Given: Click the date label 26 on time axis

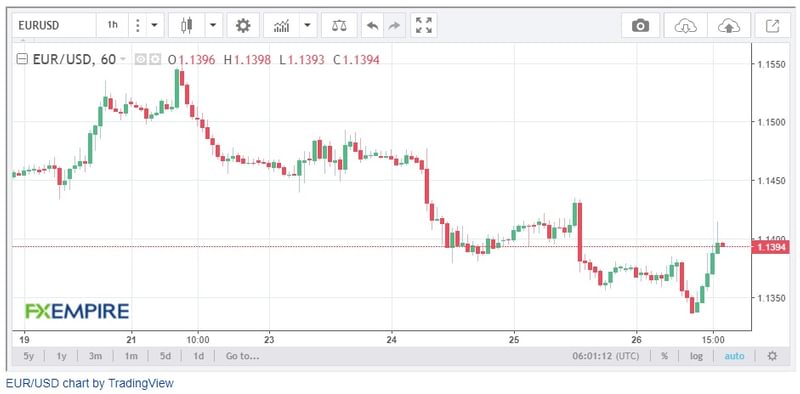Looking at the screenshot, I should [636, 339].
